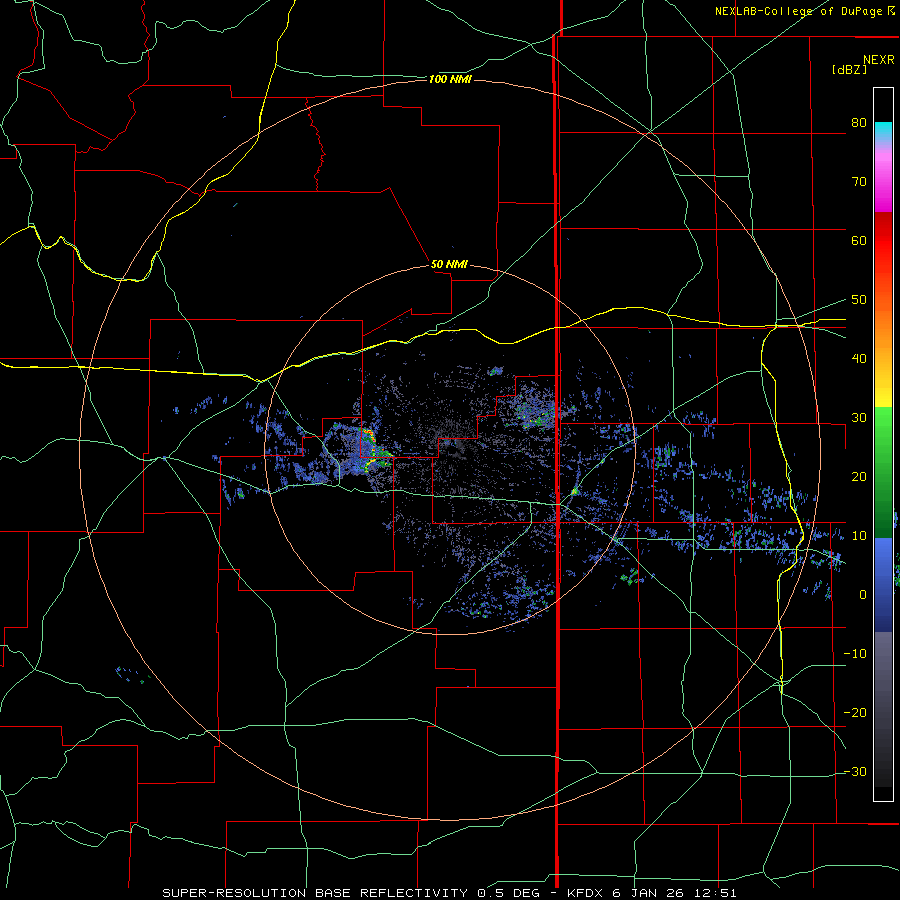Click the NEXR label above the color bar
The image size is (900, 900).
tap(878, 60)
